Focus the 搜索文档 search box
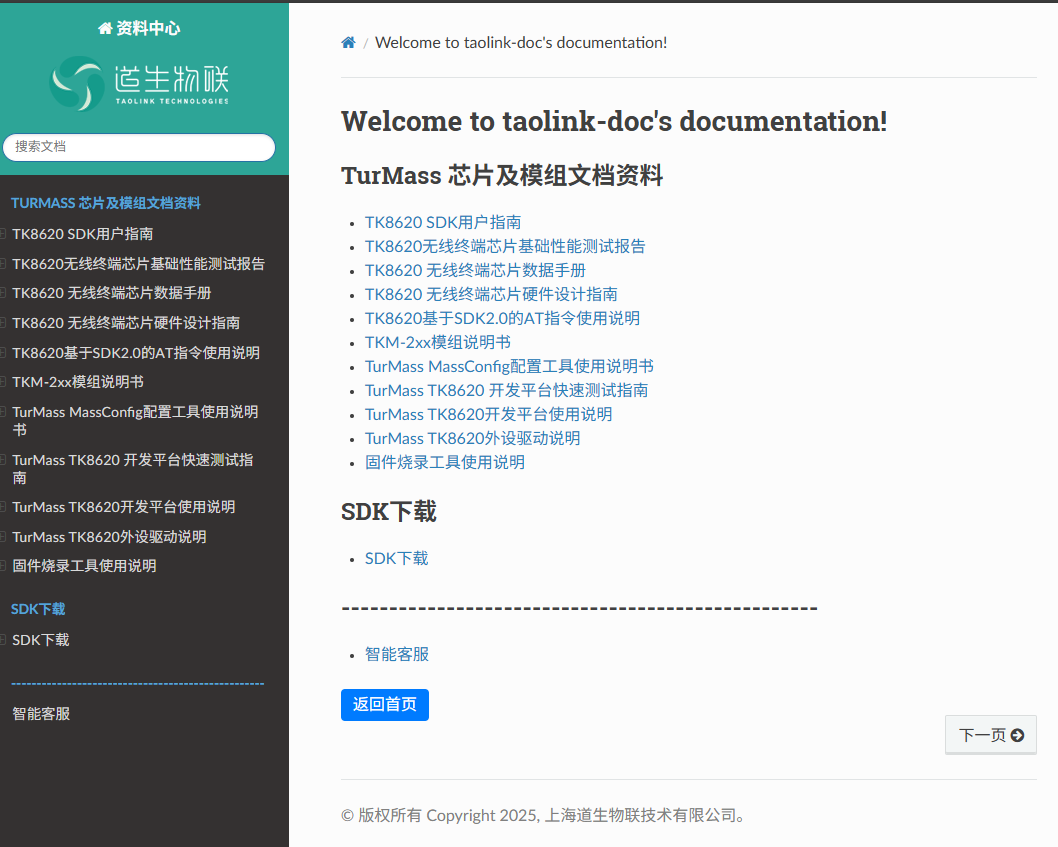Screen dimensions: 1058x847 (139, 147)
